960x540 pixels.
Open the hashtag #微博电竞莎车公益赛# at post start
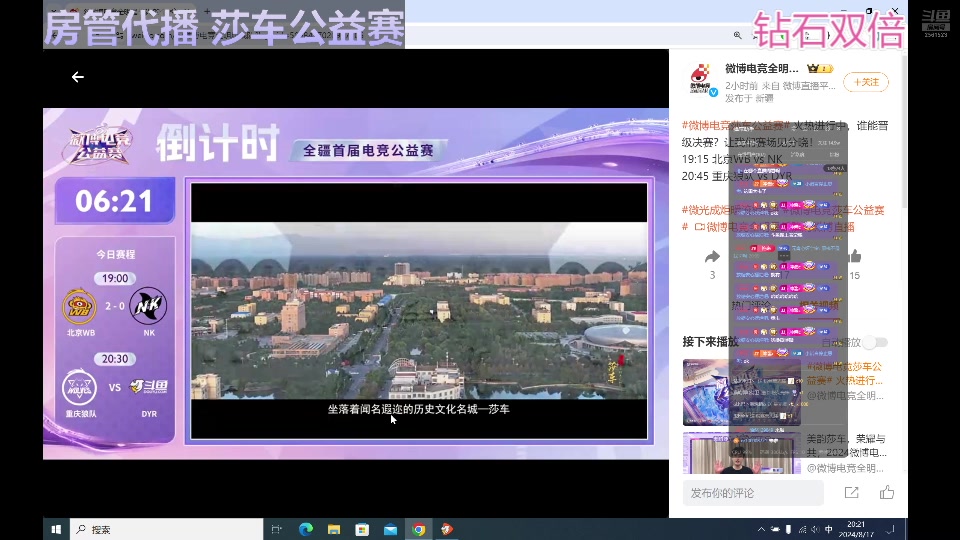(x=736, y=126)
